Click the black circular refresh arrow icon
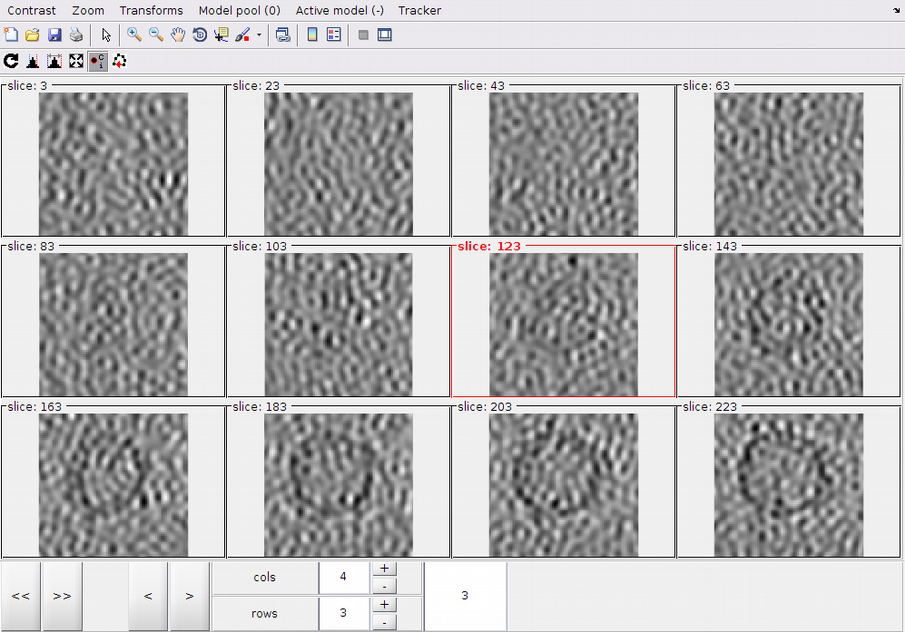905x632 pixels. [11, 61]
